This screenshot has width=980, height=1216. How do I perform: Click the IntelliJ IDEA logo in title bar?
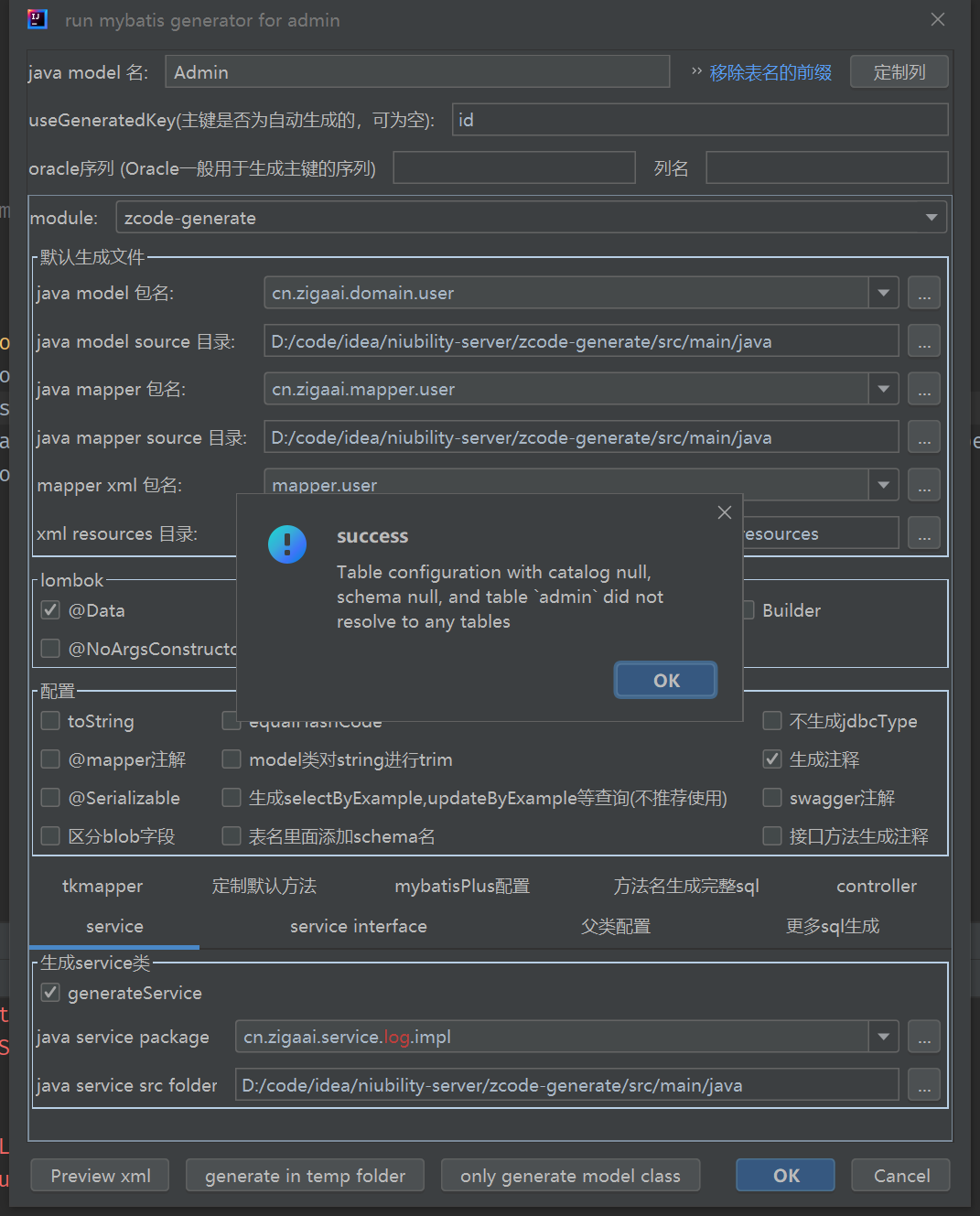(35, 18)
